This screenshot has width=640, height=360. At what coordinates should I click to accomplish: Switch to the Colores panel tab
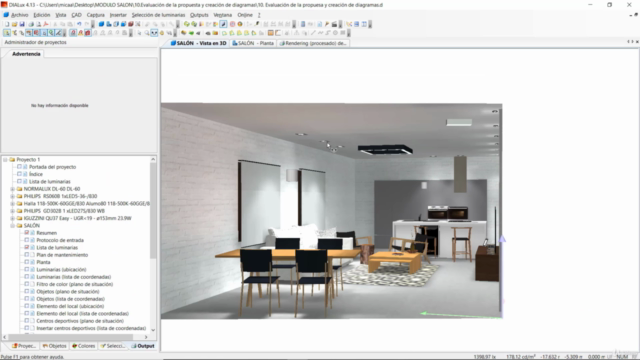pos(84,346)
